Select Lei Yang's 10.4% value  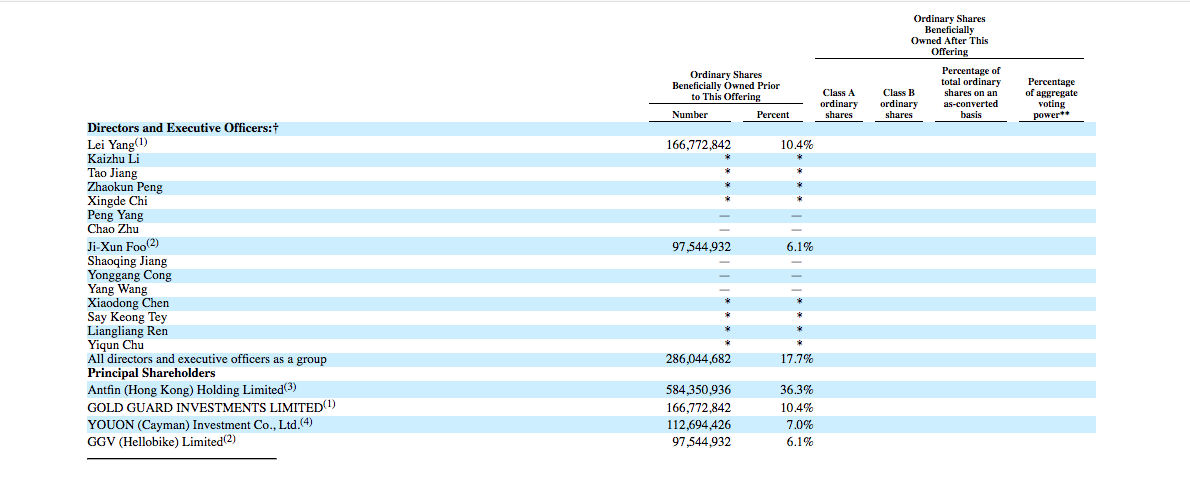[x=797, y=144]
